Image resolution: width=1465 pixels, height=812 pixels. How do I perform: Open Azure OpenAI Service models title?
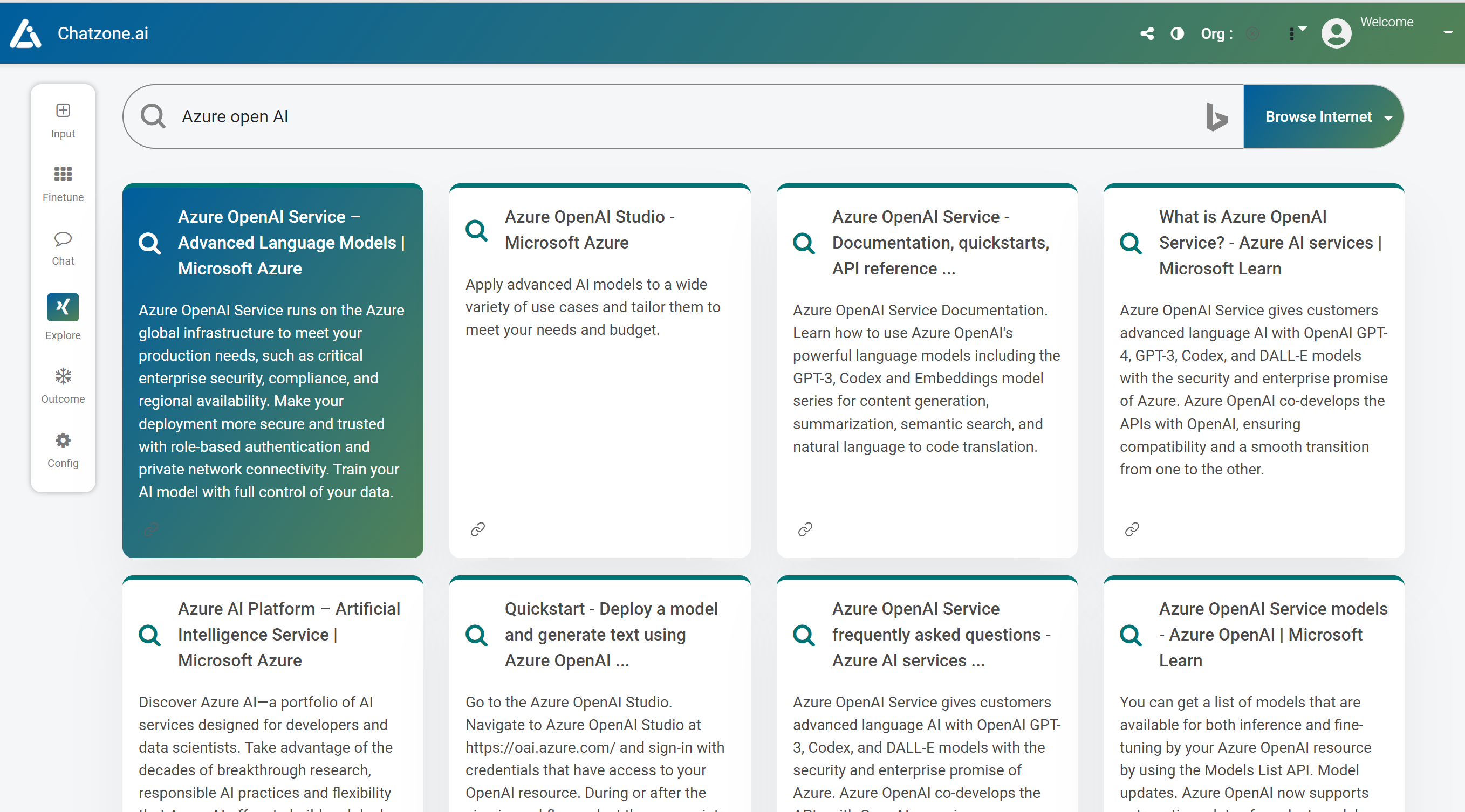[1274, 635]
